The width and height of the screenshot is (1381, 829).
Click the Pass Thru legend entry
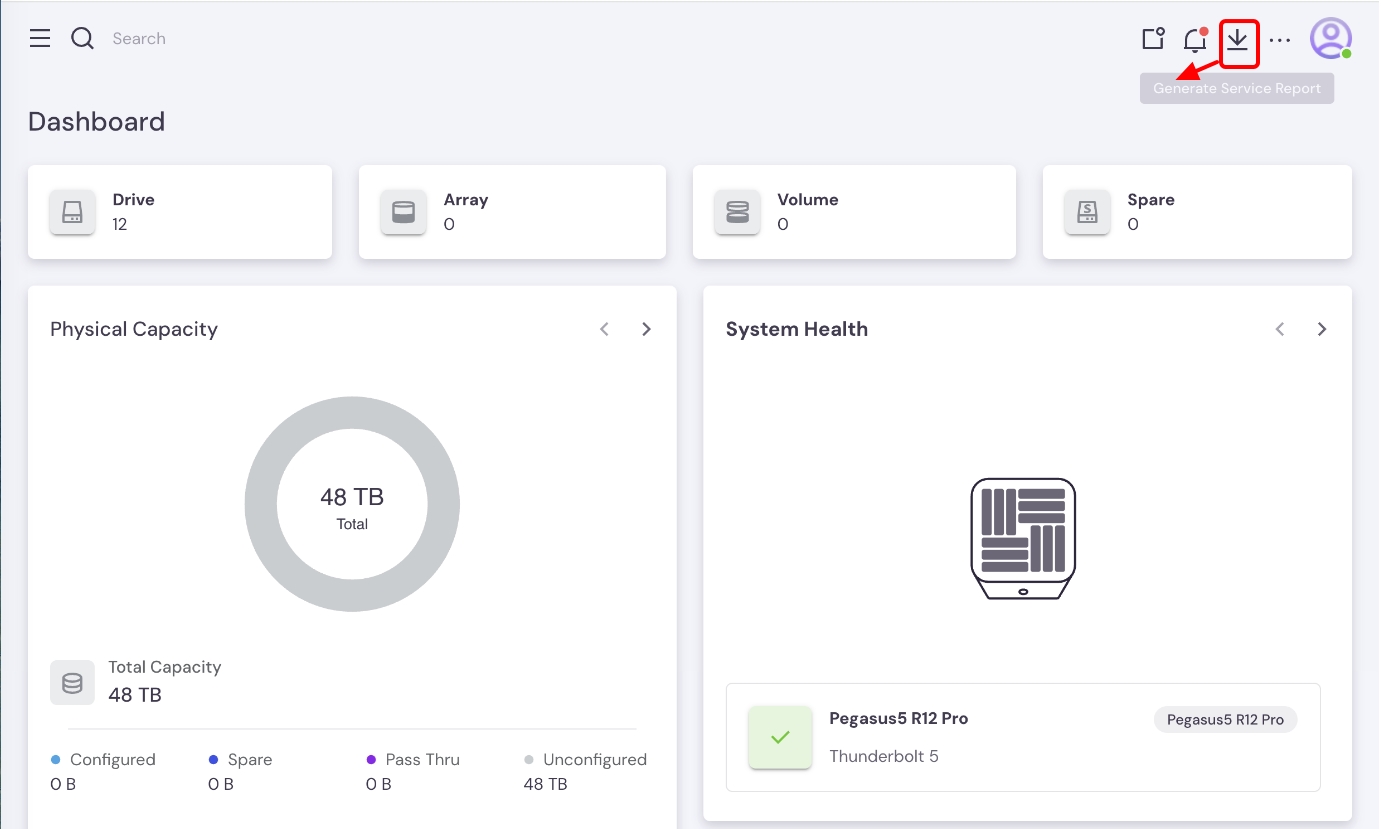[x=413, y=760]
